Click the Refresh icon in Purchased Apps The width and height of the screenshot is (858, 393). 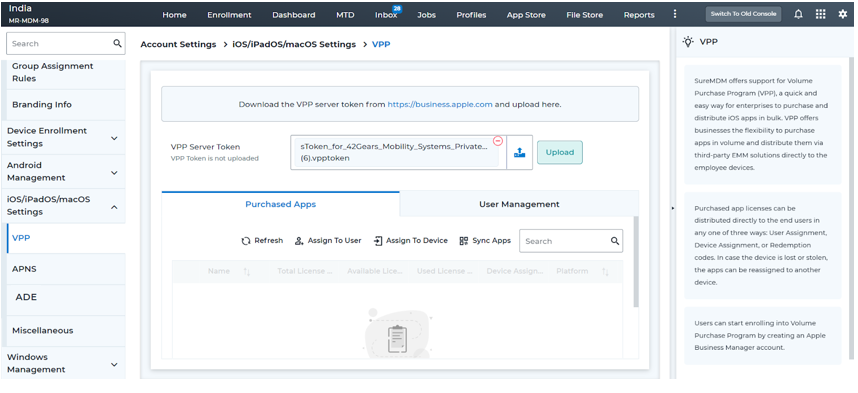pyautogui.click(x=246, y=241)
